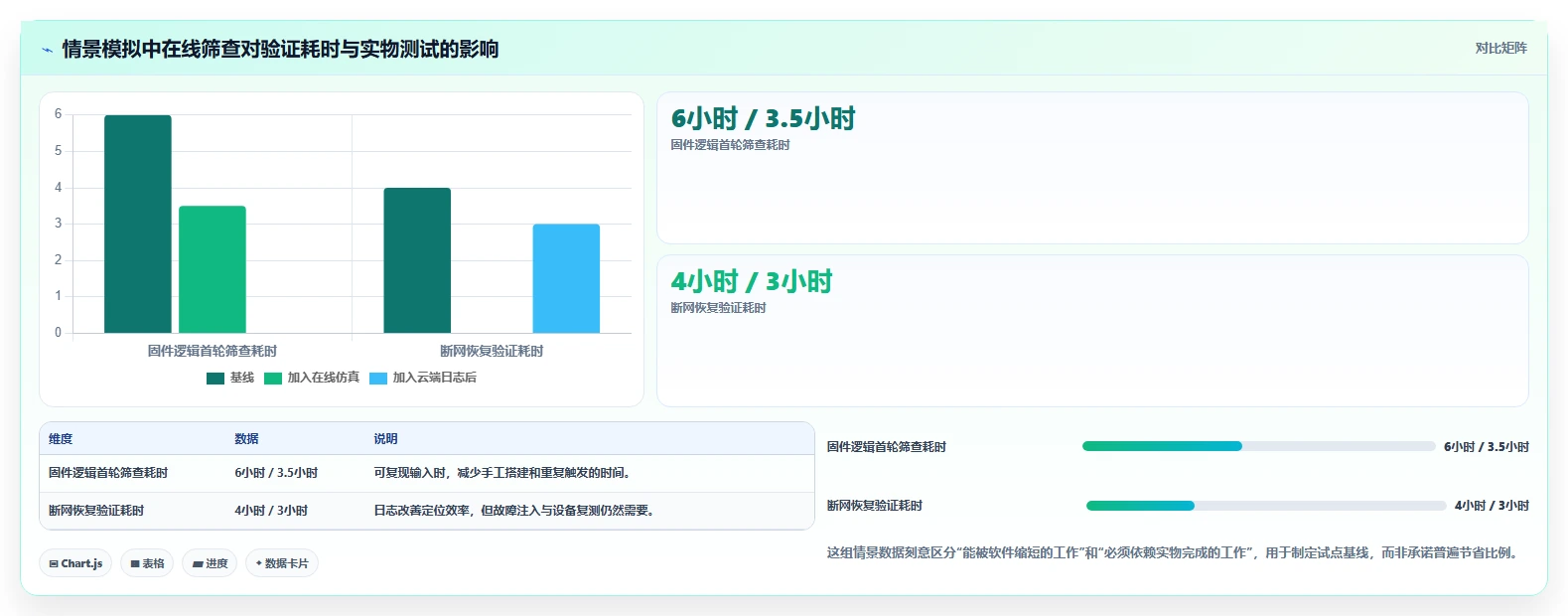This screenshot has width=1568, height=616.
Task: Click the progress row label 固件逻辑首轮筛查耗时
Action: [887, 447]
